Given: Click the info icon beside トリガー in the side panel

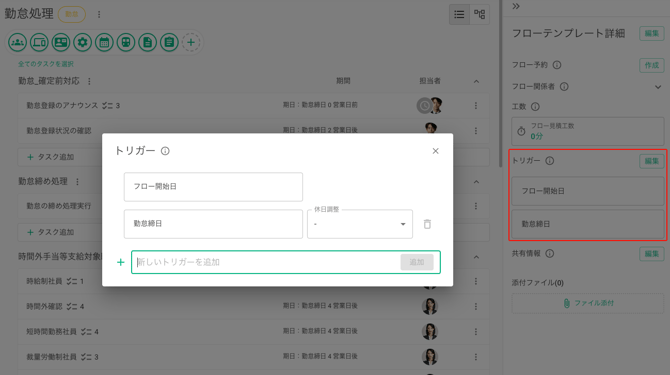Looking at the screenshot, I should pos(550,161).
